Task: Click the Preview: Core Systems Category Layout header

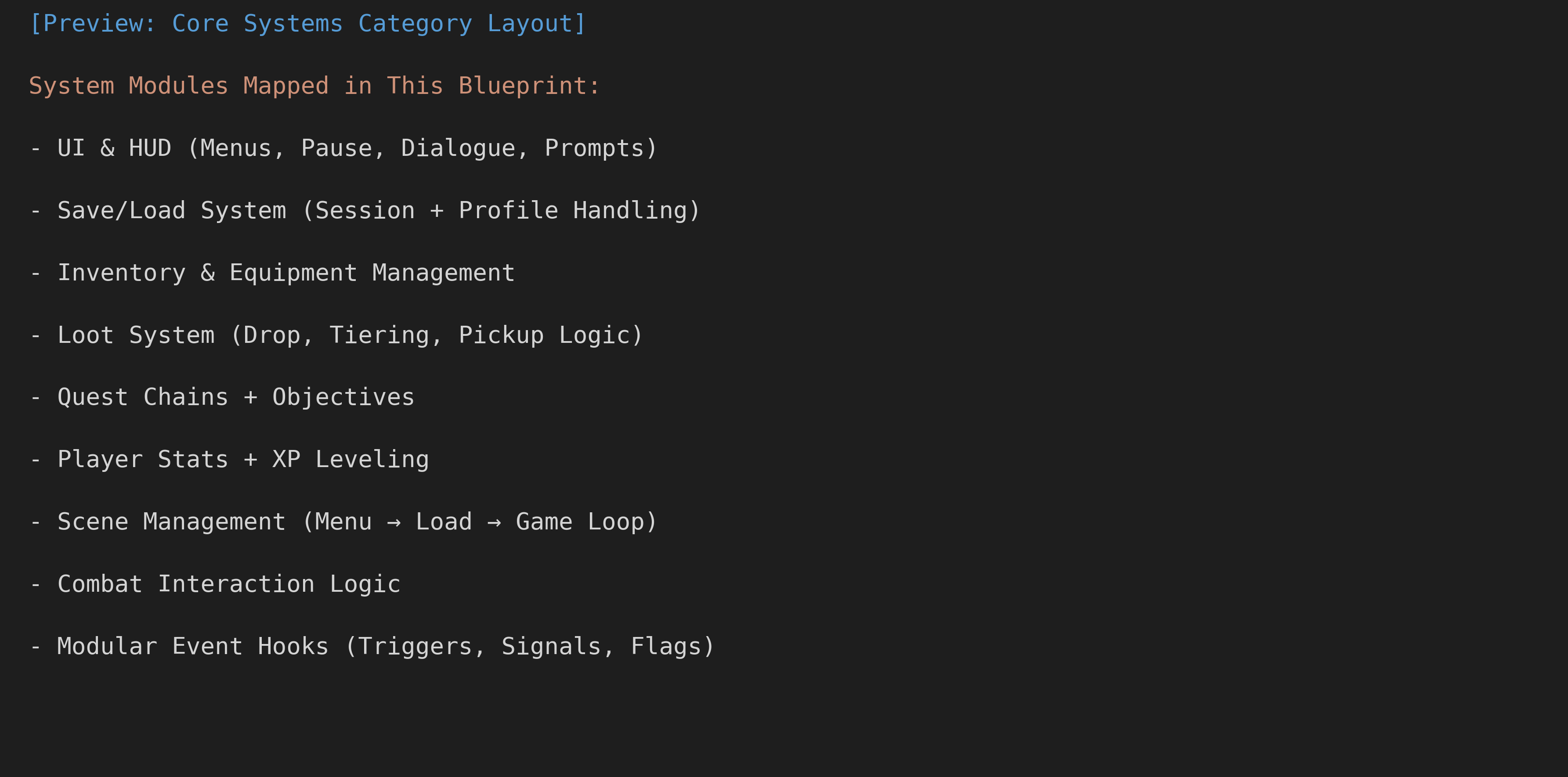Action: 307,24
